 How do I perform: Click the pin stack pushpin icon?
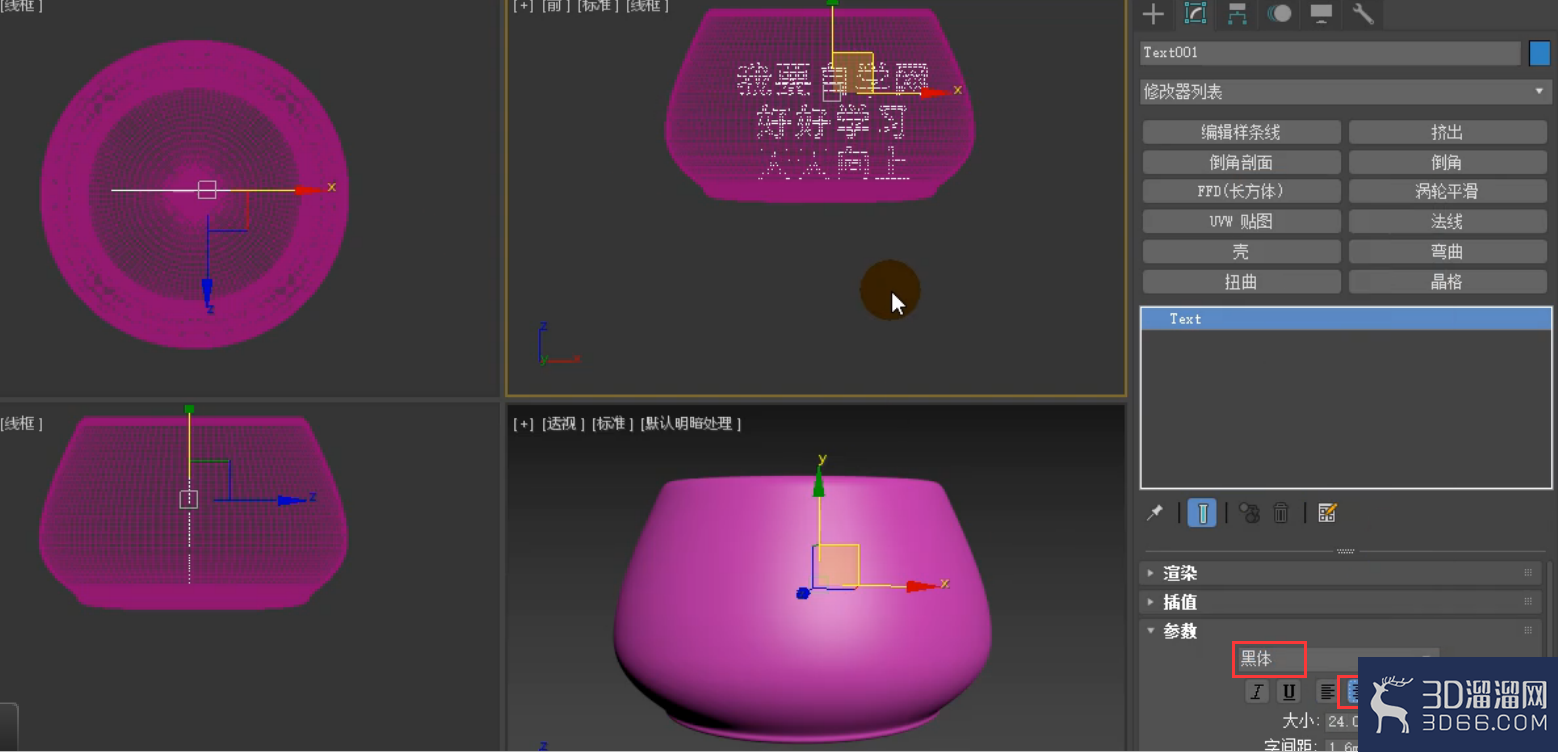click(x=1155, y=513)
